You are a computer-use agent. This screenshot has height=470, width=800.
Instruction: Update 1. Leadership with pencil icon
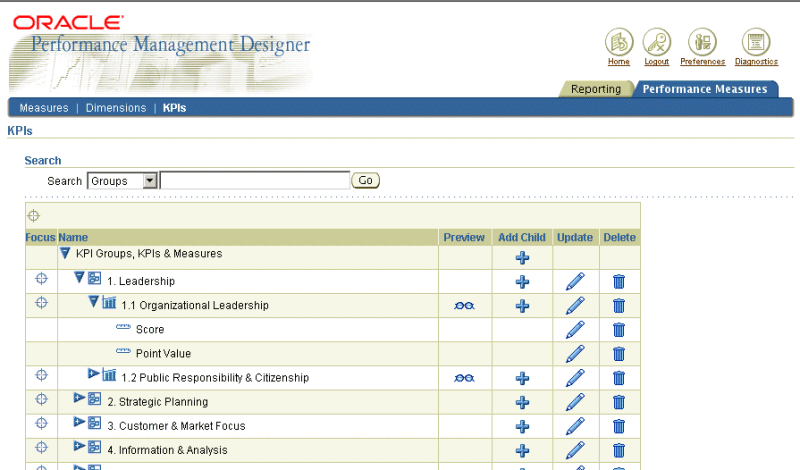tap(575, 281)
